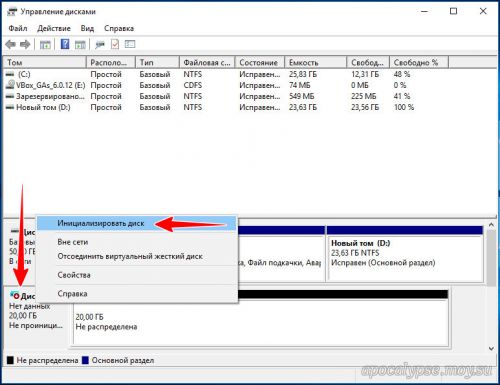
Task: Select the (C:) volume row label
Action: coord(24,74)
